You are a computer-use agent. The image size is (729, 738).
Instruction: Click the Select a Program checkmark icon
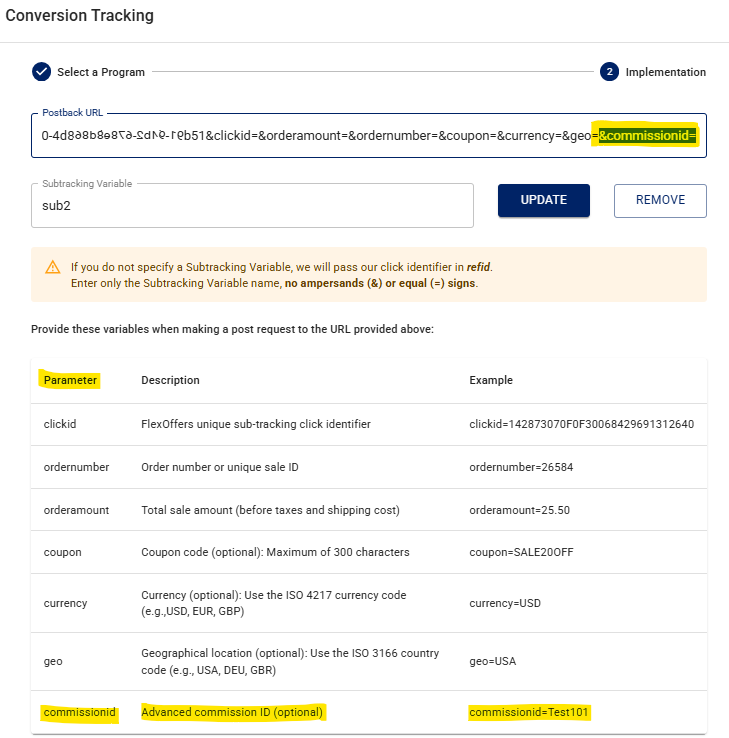click(x=42, y=72)
